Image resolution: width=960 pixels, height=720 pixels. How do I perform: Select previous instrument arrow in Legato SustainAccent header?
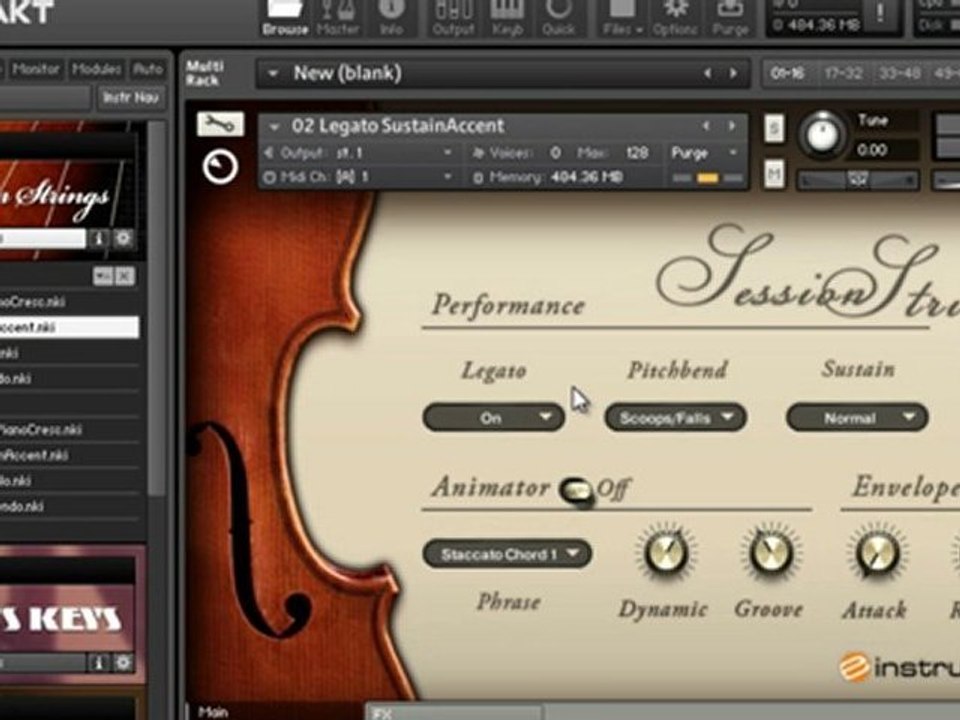[706, 126]
